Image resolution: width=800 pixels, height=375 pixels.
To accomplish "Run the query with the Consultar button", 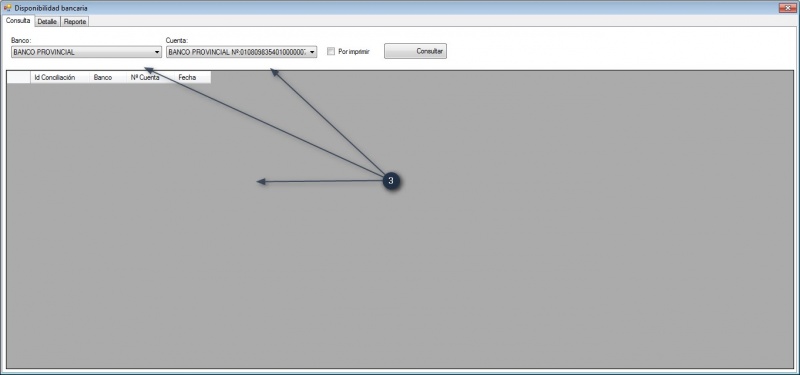I will (x=415, y=51).
